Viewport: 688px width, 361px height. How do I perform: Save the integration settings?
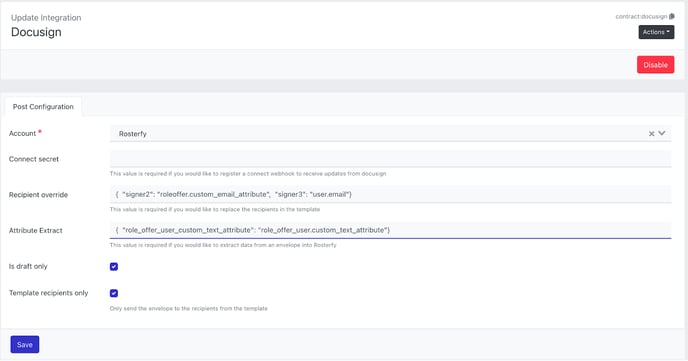point(25,344)
